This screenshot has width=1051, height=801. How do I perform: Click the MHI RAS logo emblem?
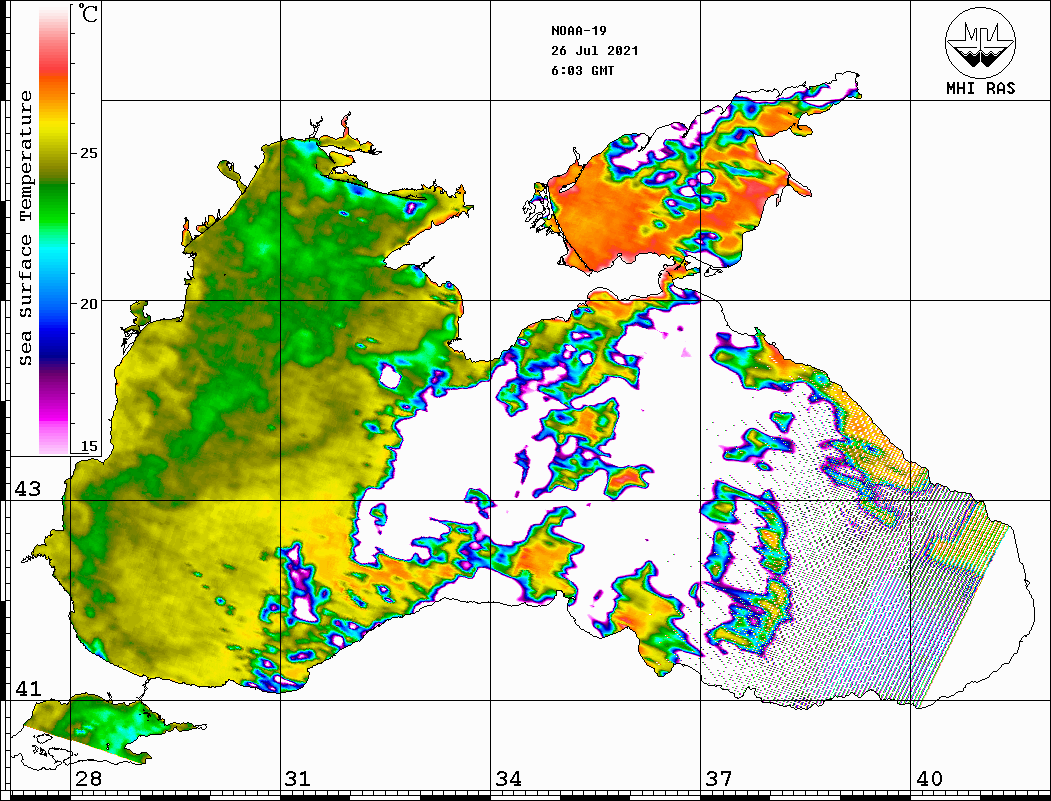[980, 42]
